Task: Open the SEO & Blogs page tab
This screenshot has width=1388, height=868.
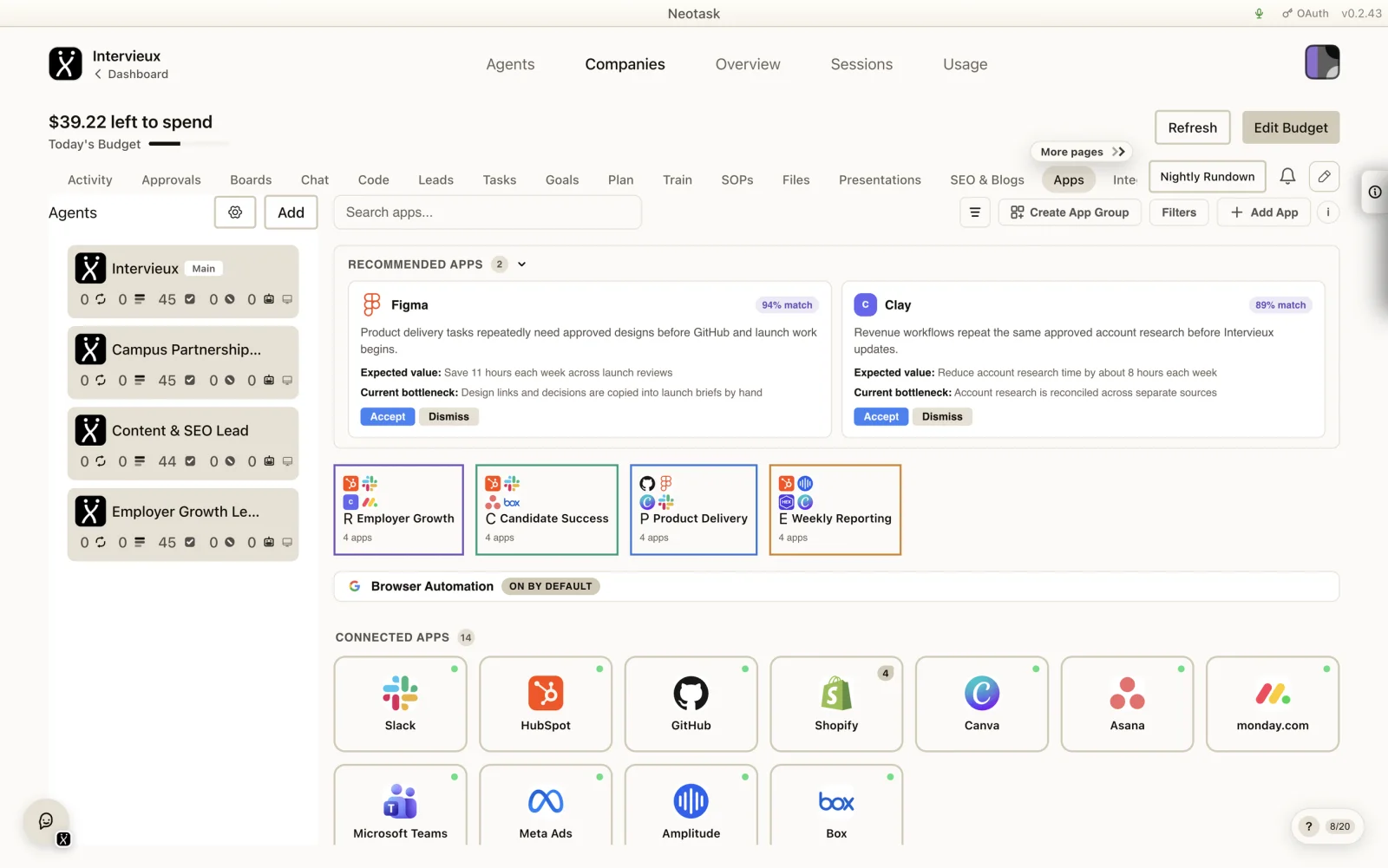Action: pyautogui.click(x=987, y=180)
